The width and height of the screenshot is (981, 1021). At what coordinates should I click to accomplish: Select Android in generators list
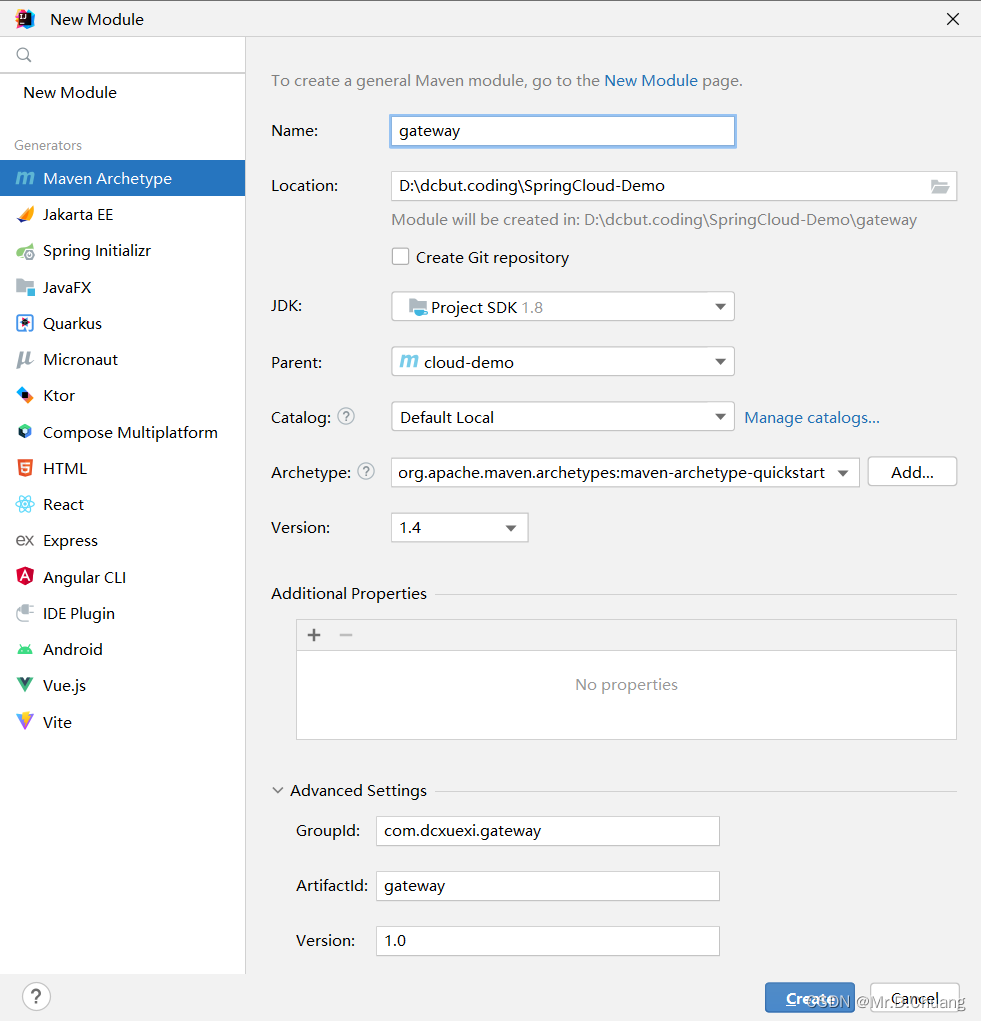[x=122, y=649]
